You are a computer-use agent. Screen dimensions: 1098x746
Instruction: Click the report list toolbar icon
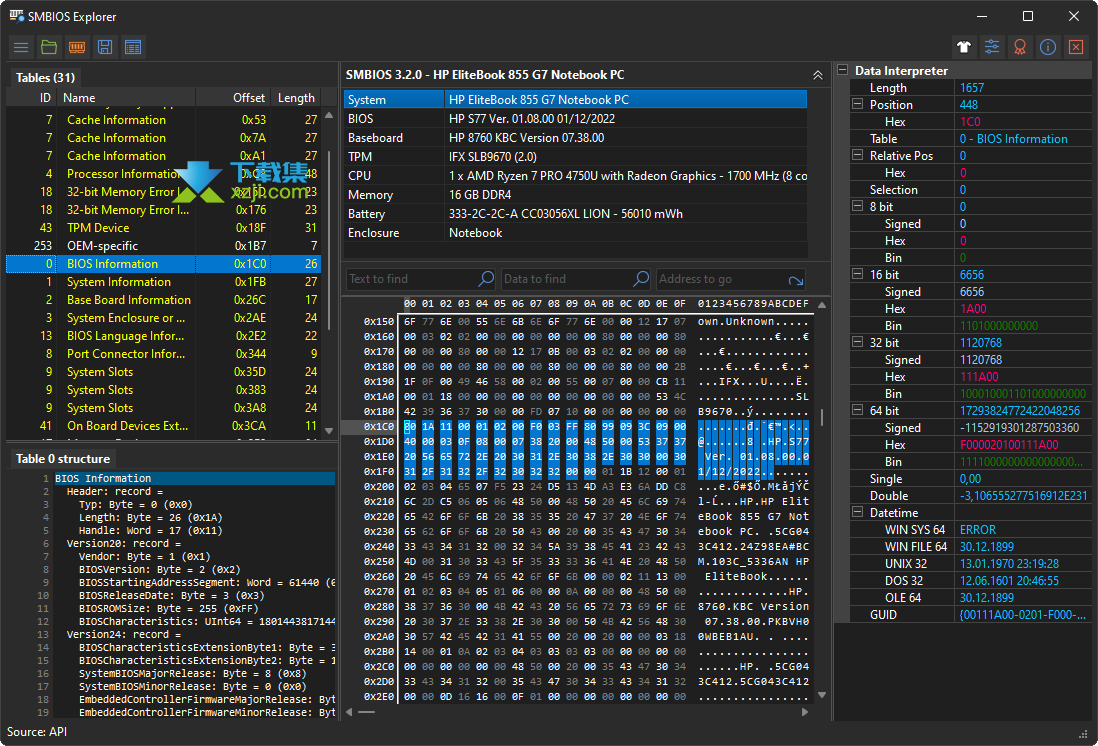(x=133, y=47)
